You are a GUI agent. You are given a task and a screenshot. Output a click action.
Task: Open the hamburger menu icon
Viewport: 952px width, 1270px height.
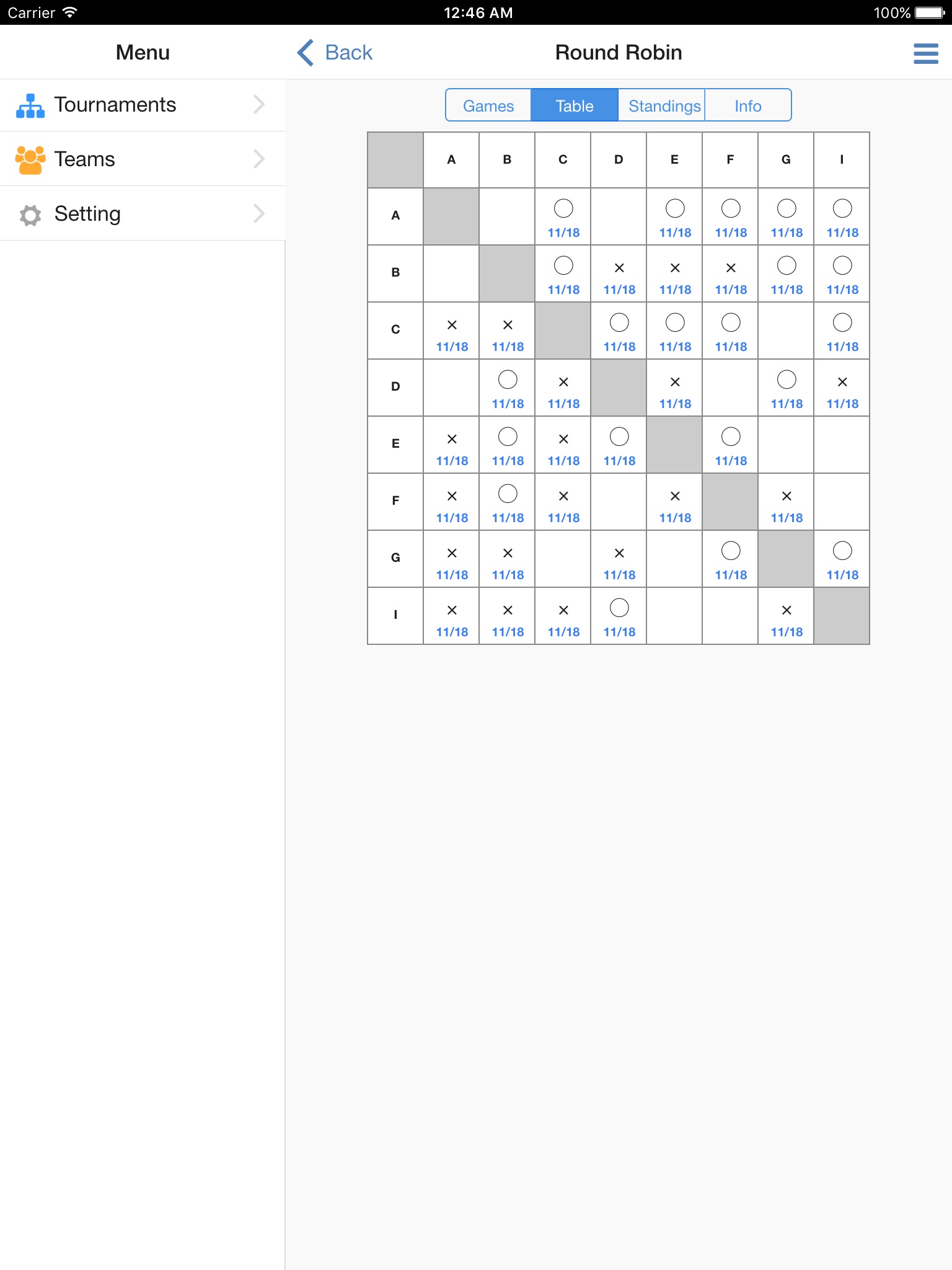point(925,53)
